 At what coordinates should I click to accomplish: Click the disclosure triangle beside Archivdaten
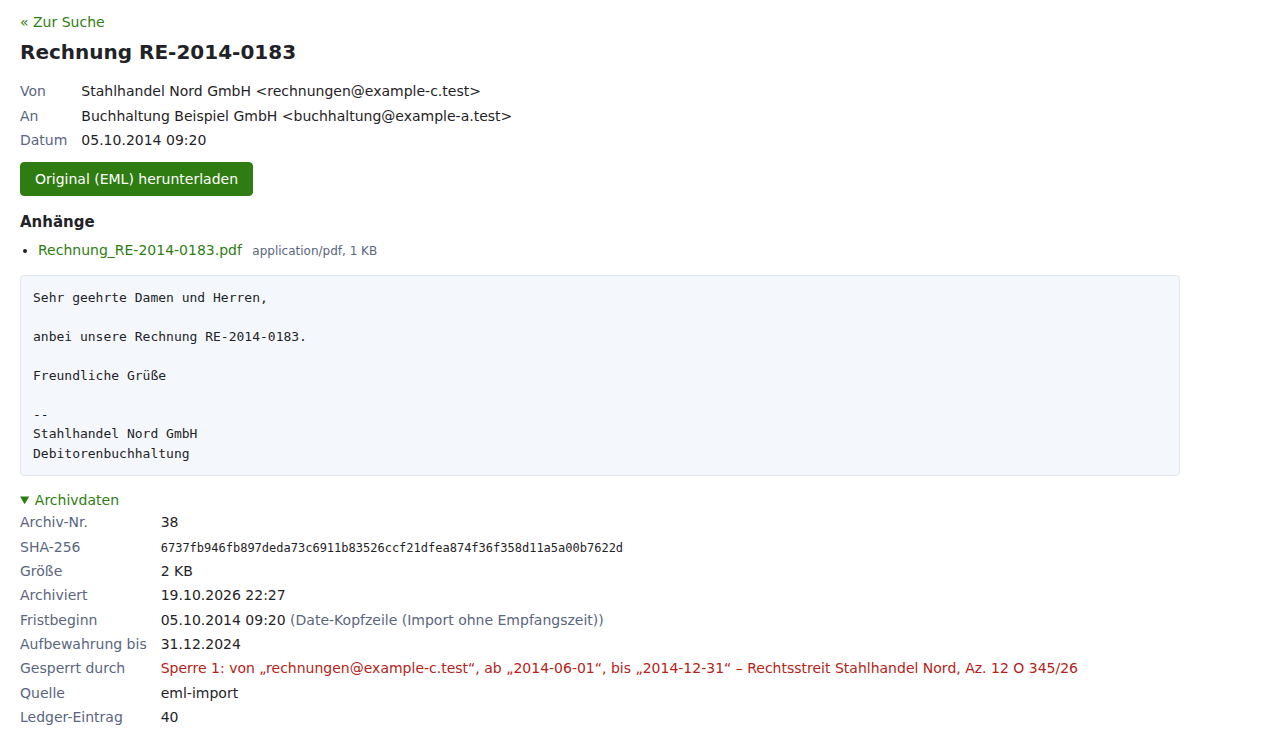tap(25, 500)
